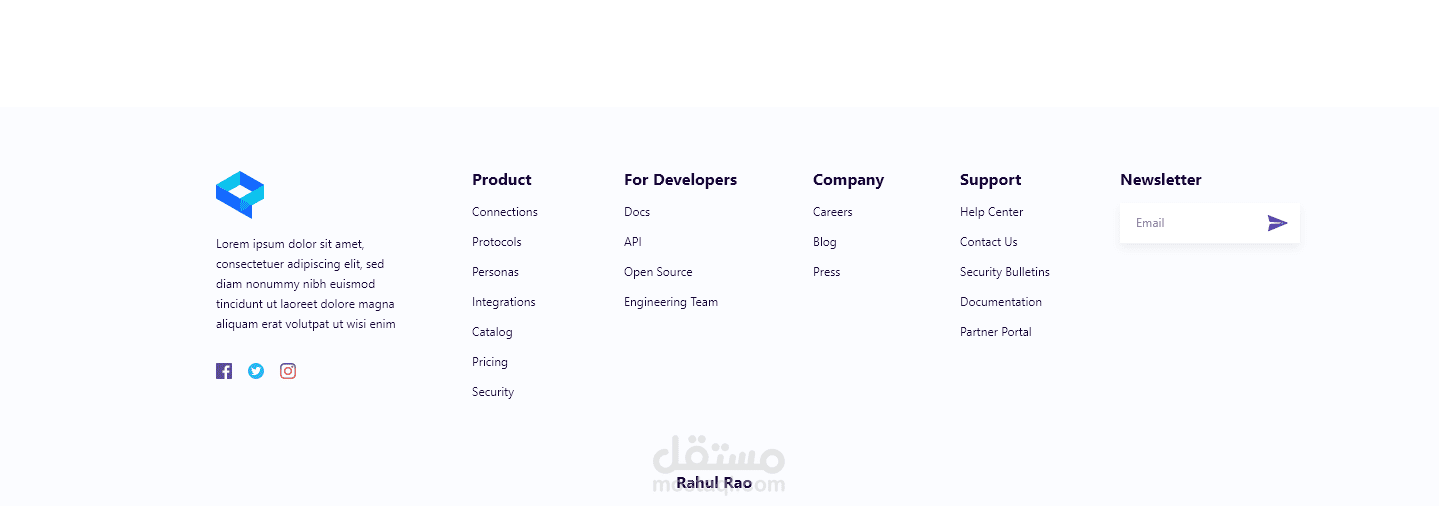
Task: Submit newsletter with paper plane icon
Action: click(x=1277, y=223)
